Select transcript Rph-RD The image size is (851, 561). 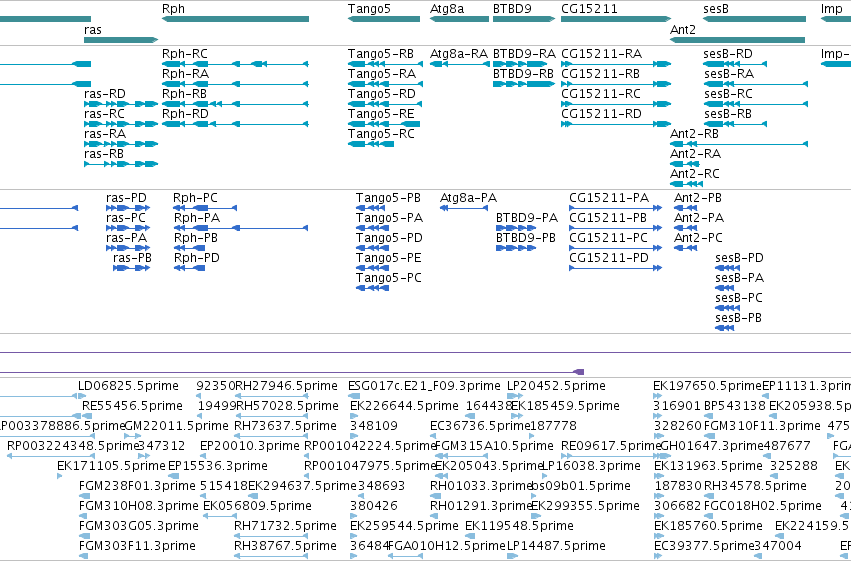[x=235, y=124]
